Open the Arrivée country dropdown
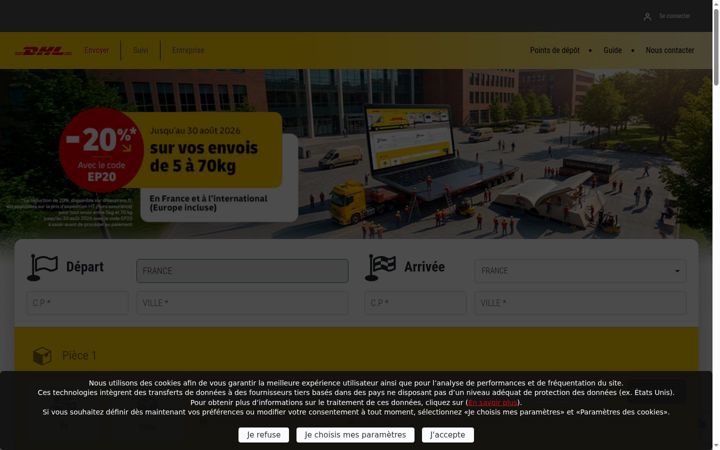Screen dimensions: 720x450 (x=580, y=271)
